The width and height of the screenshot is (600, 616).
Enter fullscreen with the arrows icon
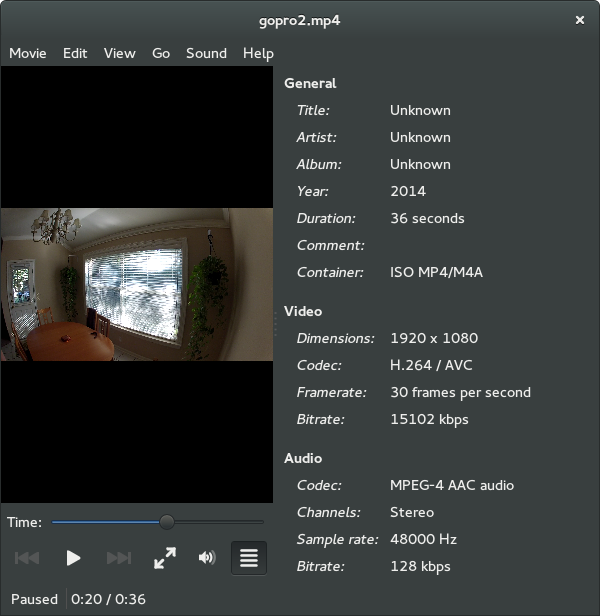tap(165, 558)
